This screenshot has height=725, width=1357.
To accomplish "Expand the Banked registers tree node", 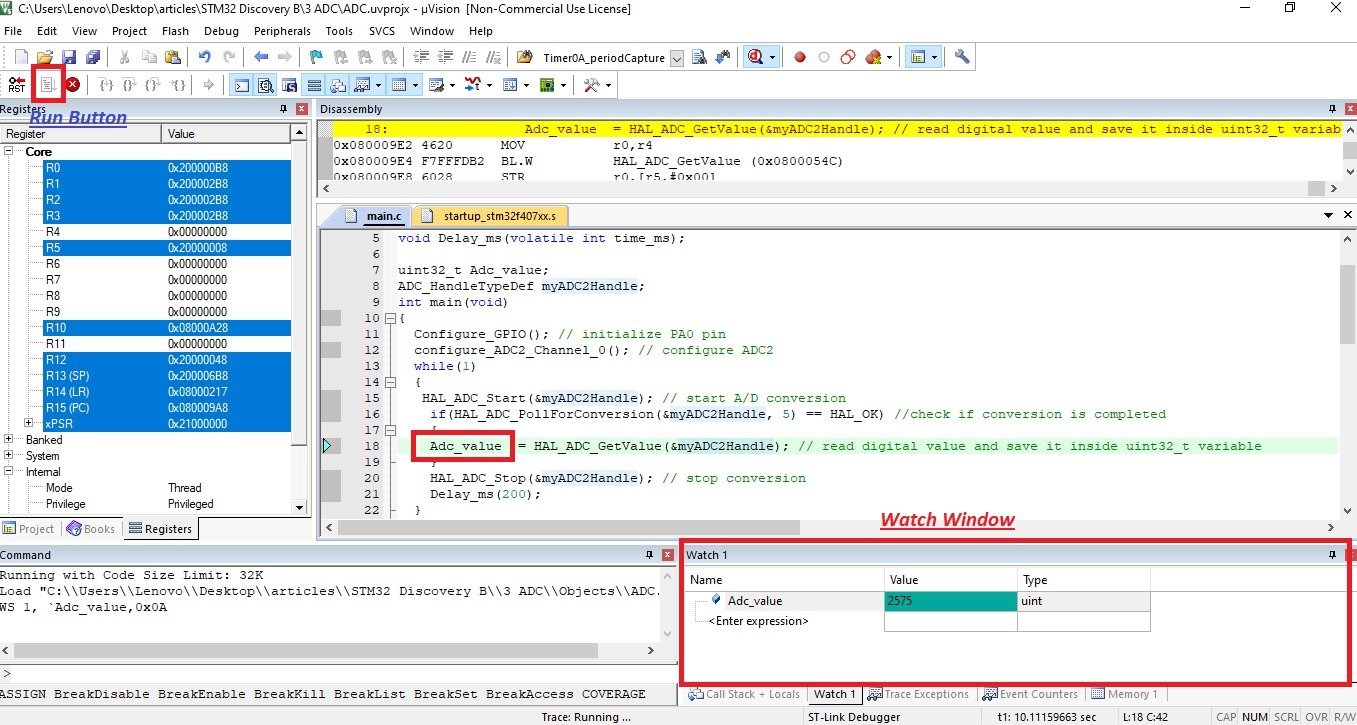I will pyautogui.click(x=9, y=440).
